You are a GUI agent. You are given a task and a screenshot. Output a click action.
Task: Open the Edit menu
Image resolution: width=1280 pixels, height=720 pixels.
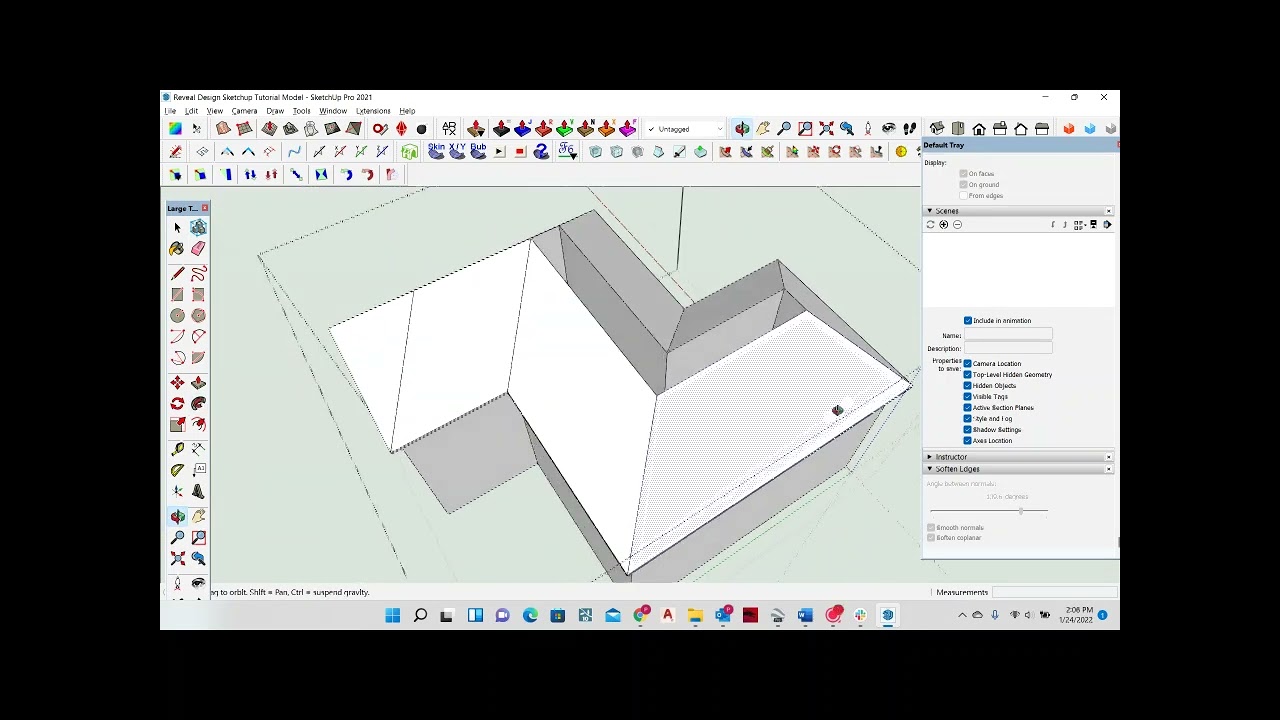191,111
